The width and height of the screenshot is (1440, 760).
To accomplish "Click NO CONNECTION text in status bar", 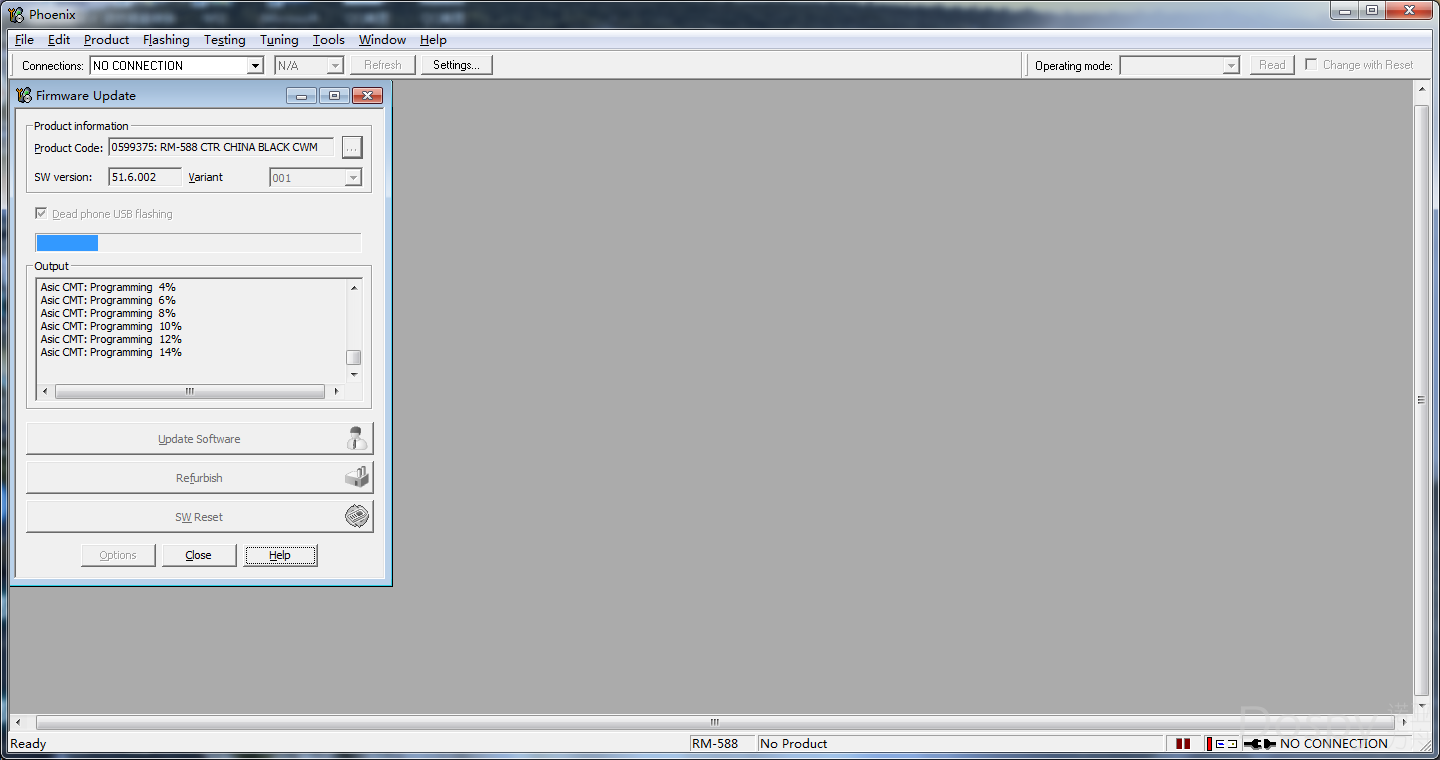I will [1333, 743].
